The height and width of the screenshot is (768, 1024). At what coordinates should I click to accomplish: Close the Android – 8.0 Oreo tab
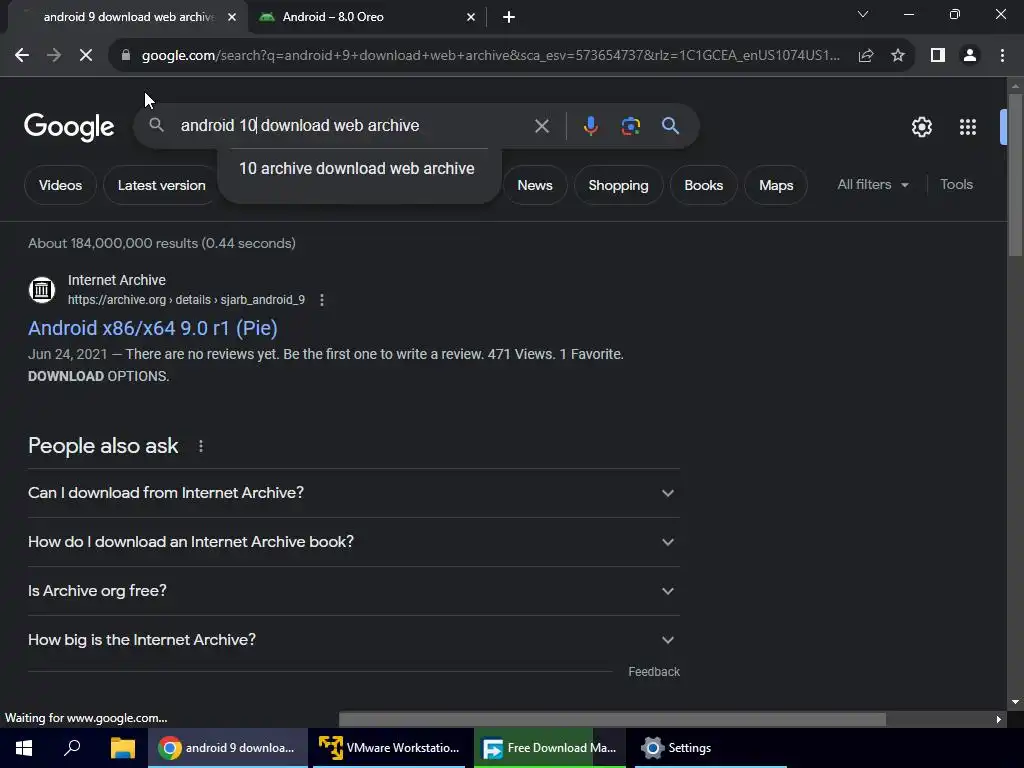click(x=471, y=18)
